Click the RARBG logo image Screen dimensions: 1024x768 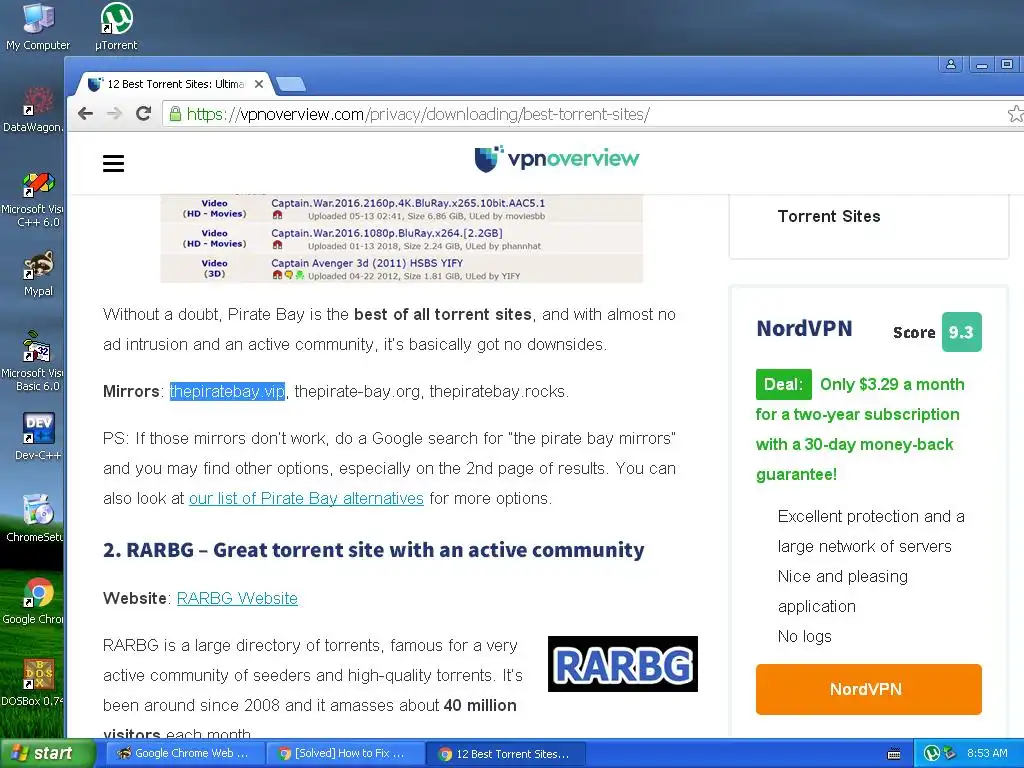pyautogui.click(x=622, y=664)
